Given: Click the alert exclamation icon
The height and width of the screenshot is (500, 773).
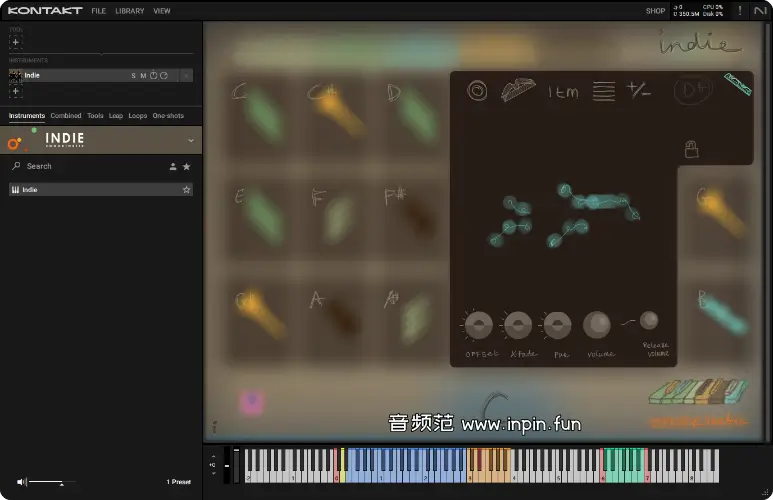Looking at the screenshot, I should pyautogui.click(x=739, y=11).
